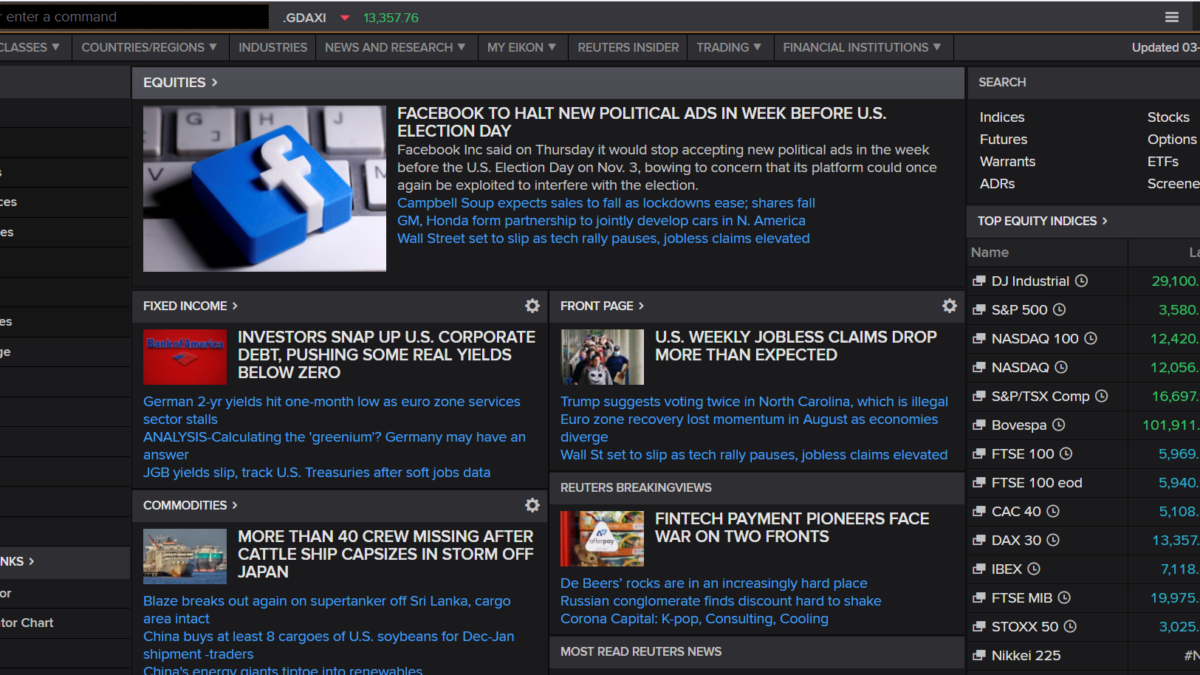The height and width of the screenshot is (675, 1200).
Task: Expand the Fixed Income section header
Action: click(190, 306)
